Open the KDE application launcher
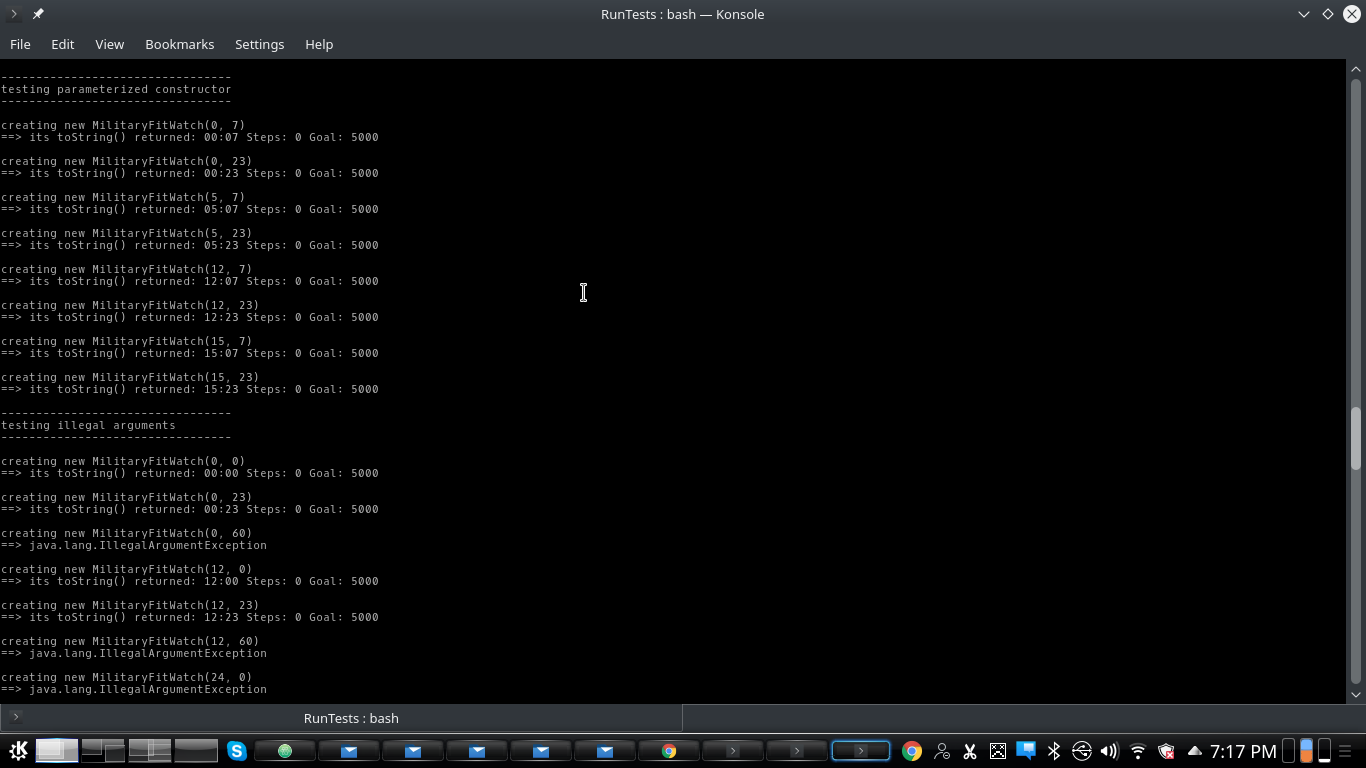 (18, 751)
